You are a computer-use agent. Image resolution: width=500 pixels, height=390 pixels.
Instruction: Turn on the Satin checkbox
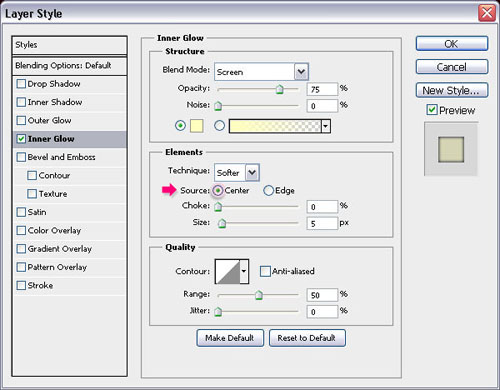(x=21, y=212)
